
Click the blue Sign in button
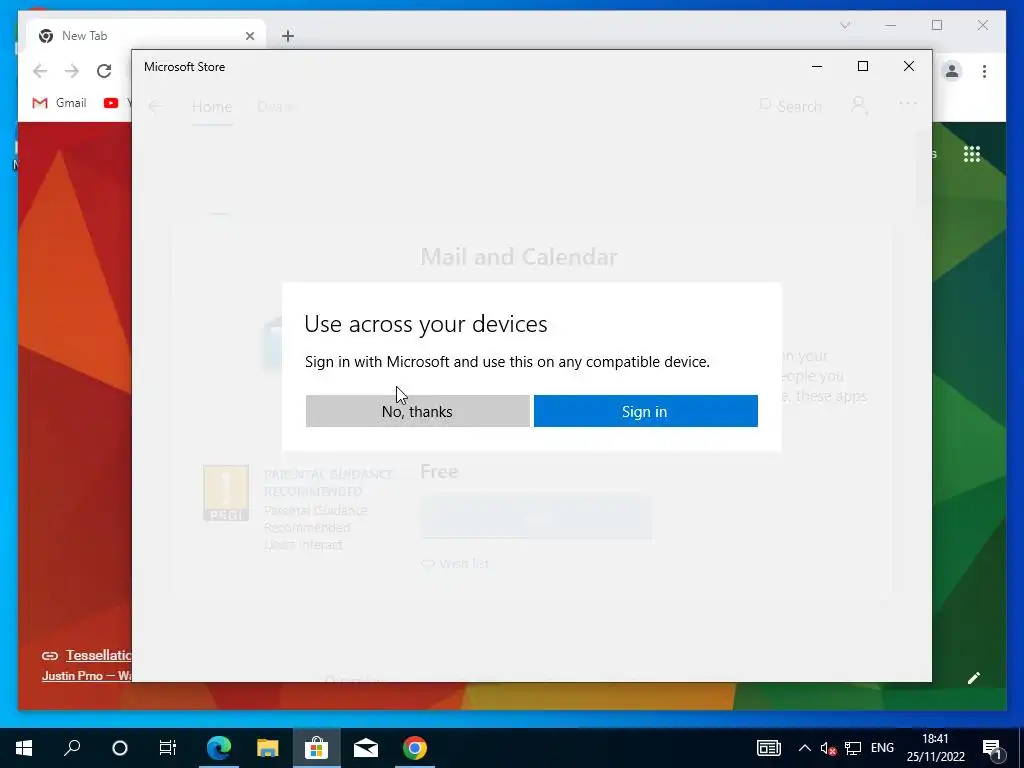click(645, 411)
